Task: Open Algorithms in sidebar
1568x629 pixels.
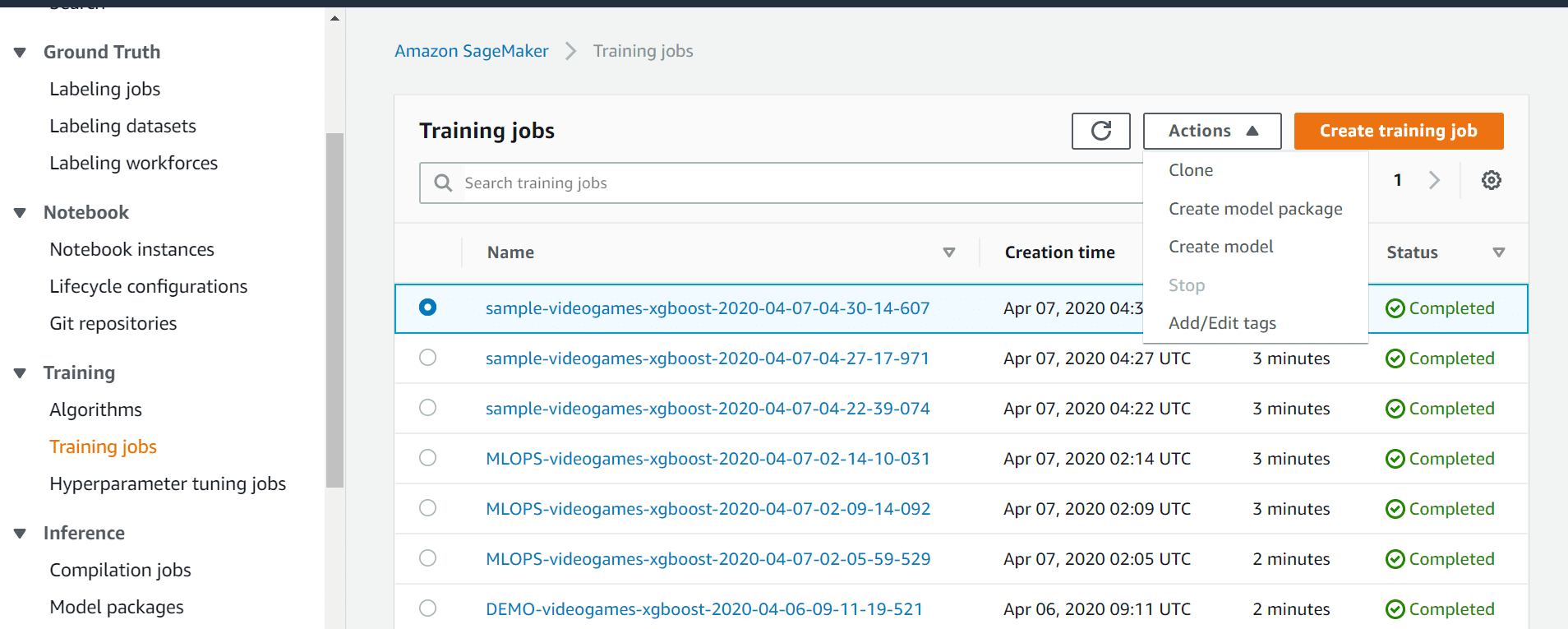Action: [x=95, y=409]
